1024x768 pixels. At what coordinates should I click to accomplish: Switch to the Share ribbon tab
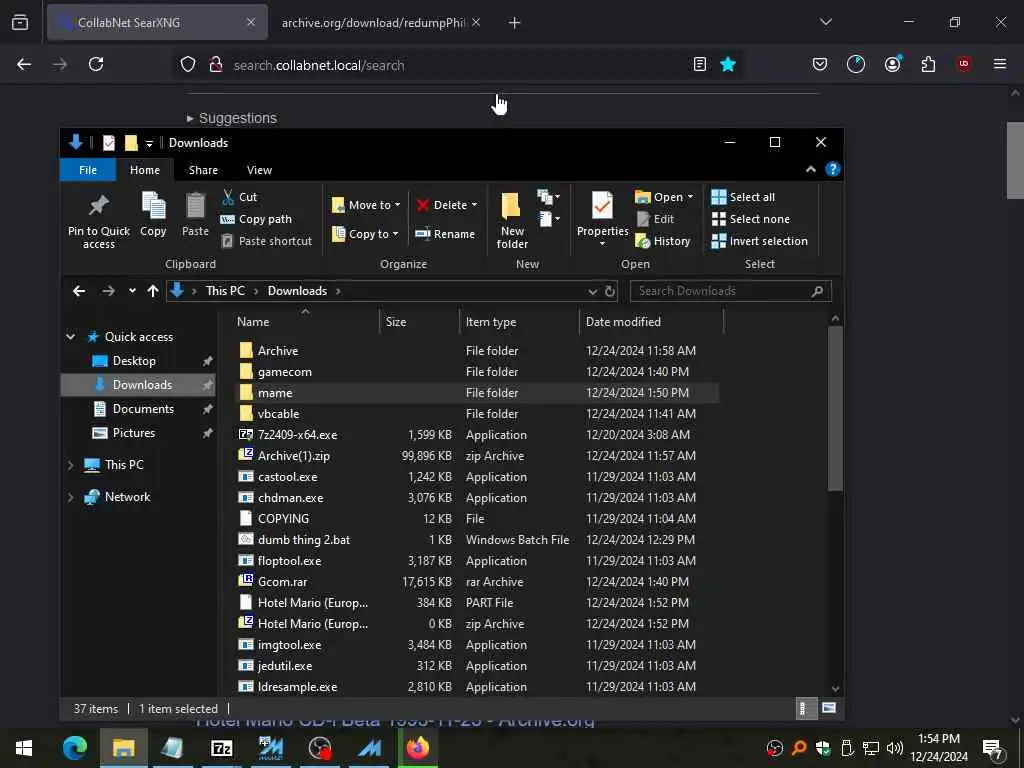pyautogui.click(x=203, y=170)
